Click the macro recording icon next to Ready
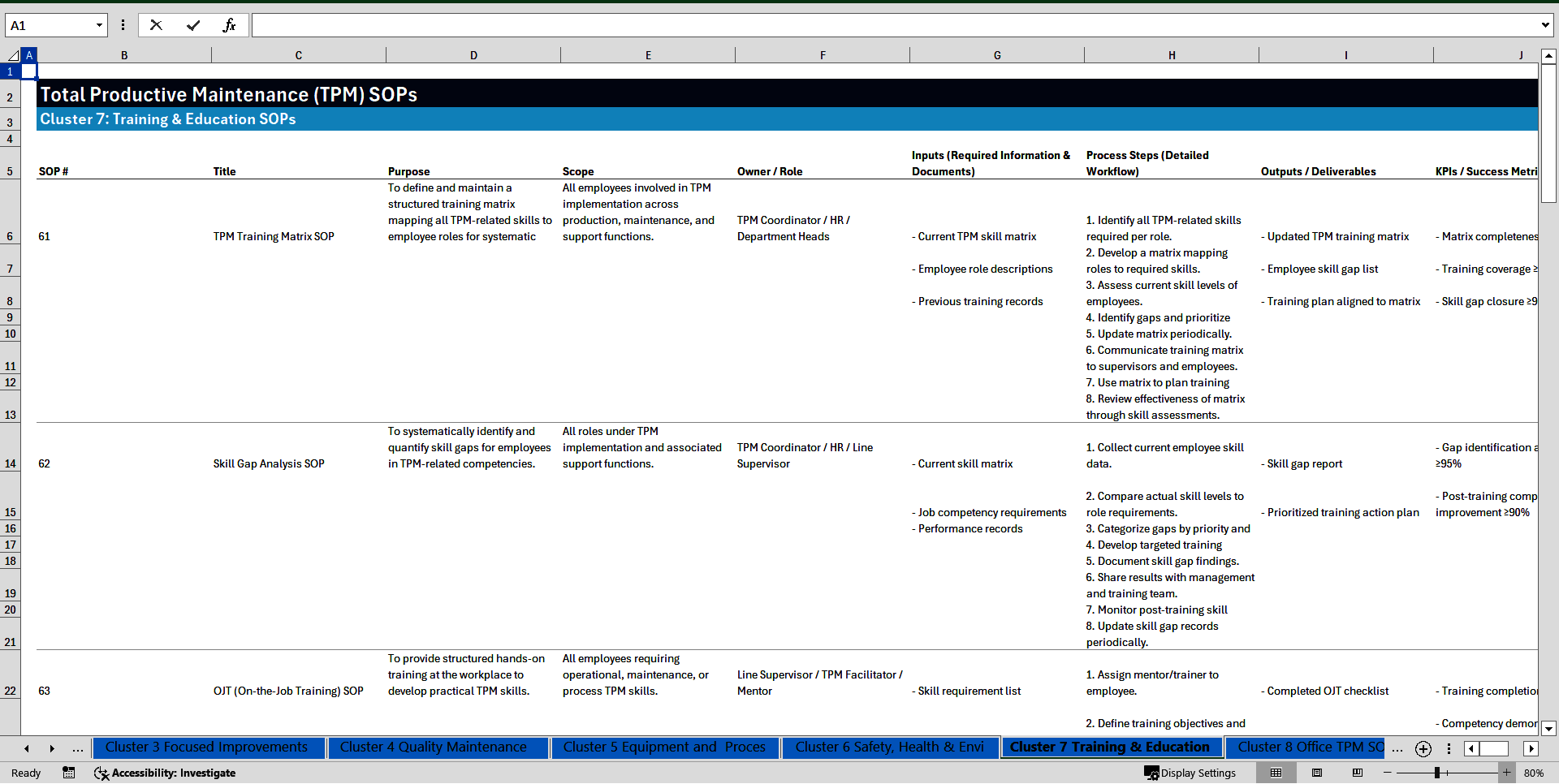1559x784 pixels. [68, 773]
